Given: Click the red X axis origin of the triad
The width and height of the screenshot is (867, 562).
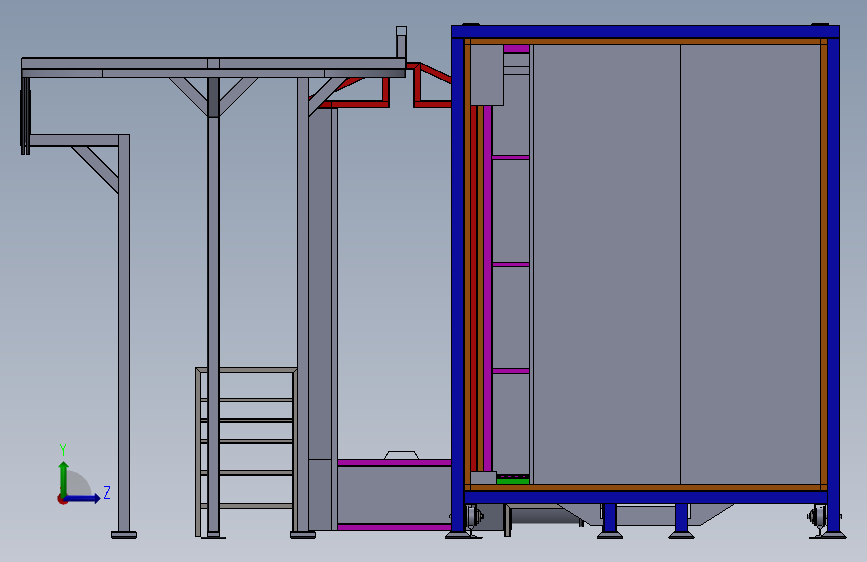Looking at the screenshot, I should tap(62, 499).
